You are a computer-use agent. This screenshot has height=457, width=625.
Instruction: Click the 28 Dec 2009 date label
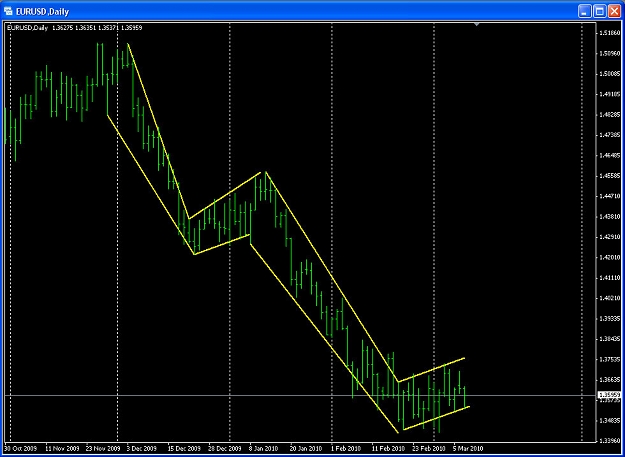click(x=226, y=448)
